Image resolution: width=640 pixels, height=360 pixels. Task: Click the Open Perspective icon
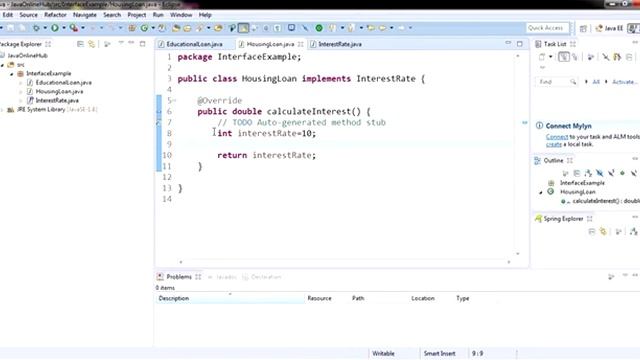[583, 28]
